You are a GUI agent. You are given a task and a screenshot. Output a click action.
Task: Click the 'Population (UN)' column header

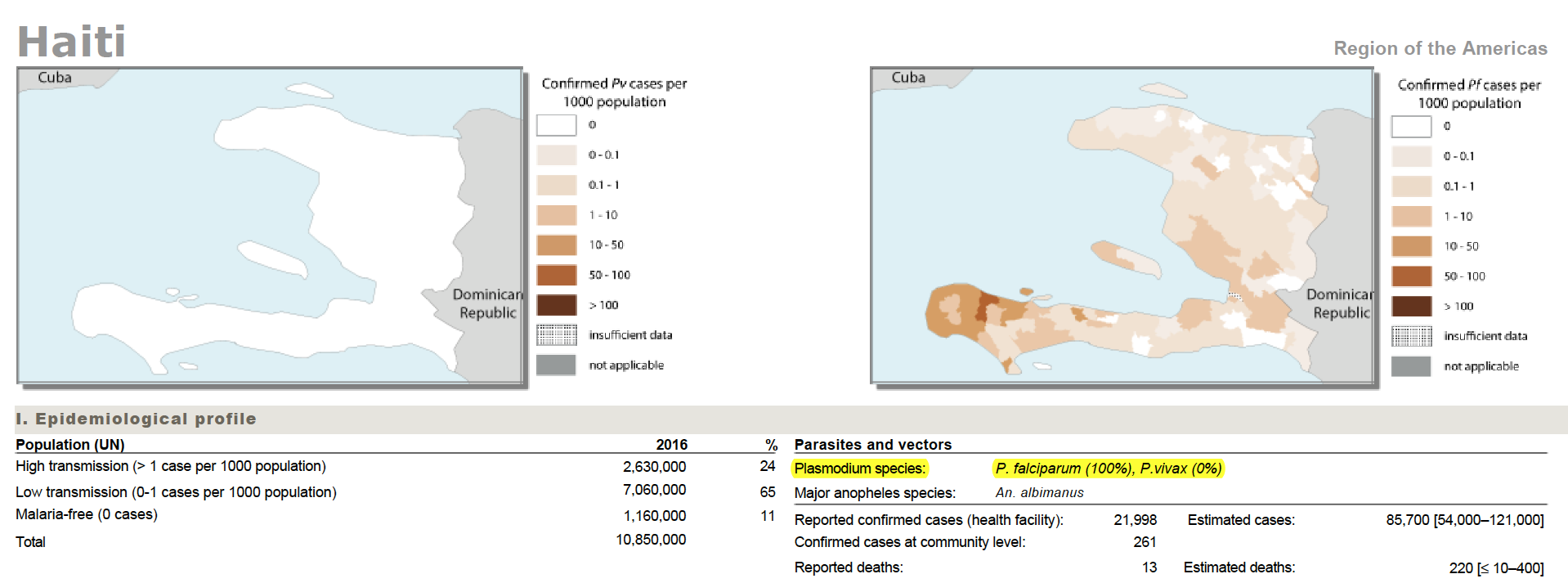pos(70,445)
